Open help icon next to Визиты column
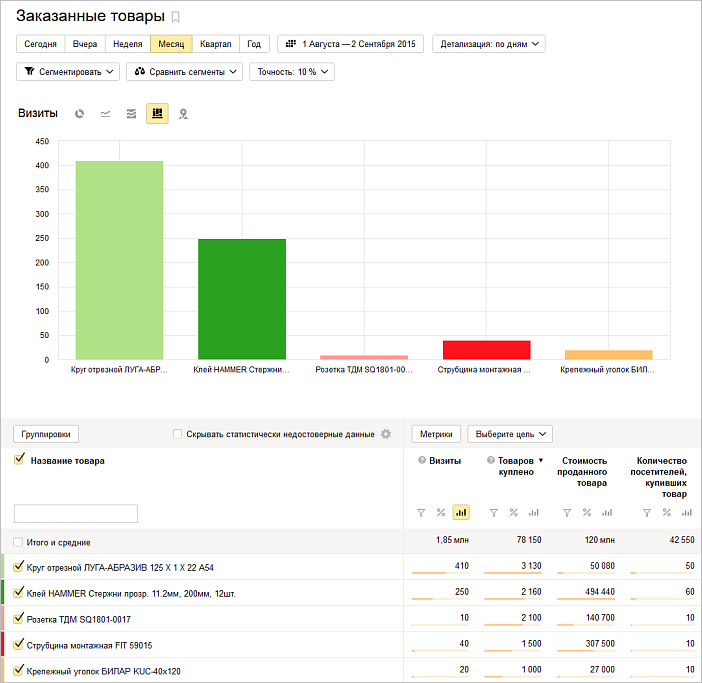The height and width of the screenshot is (683, 702). (x=421, y=460)
